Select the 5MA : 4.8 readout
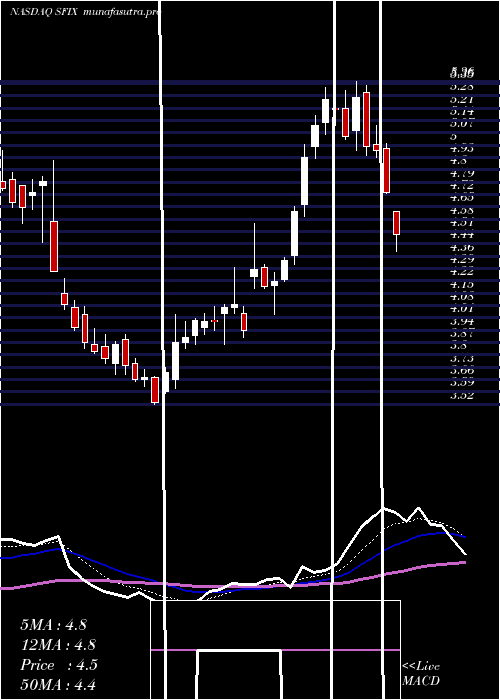This screenshot has width=500, height=700. tap(54, 625)
